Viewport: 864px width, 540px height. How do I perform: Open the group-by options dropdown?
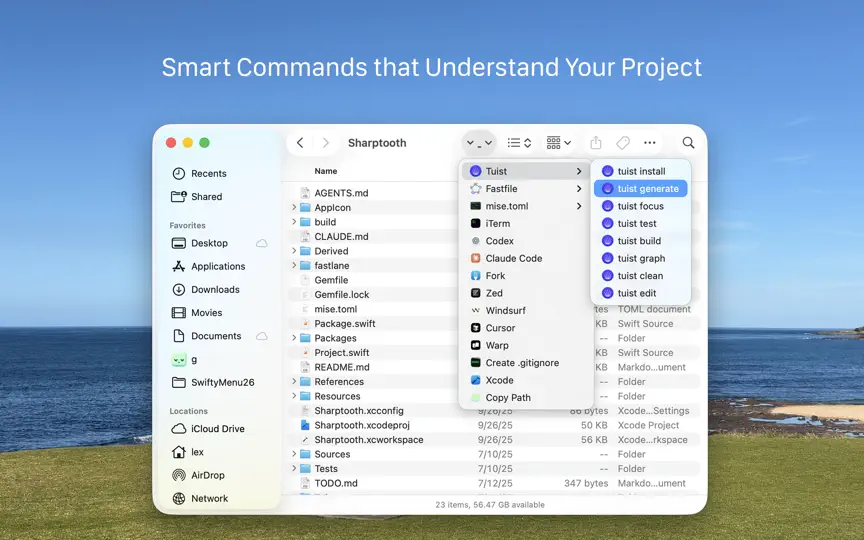click(558, 143)
